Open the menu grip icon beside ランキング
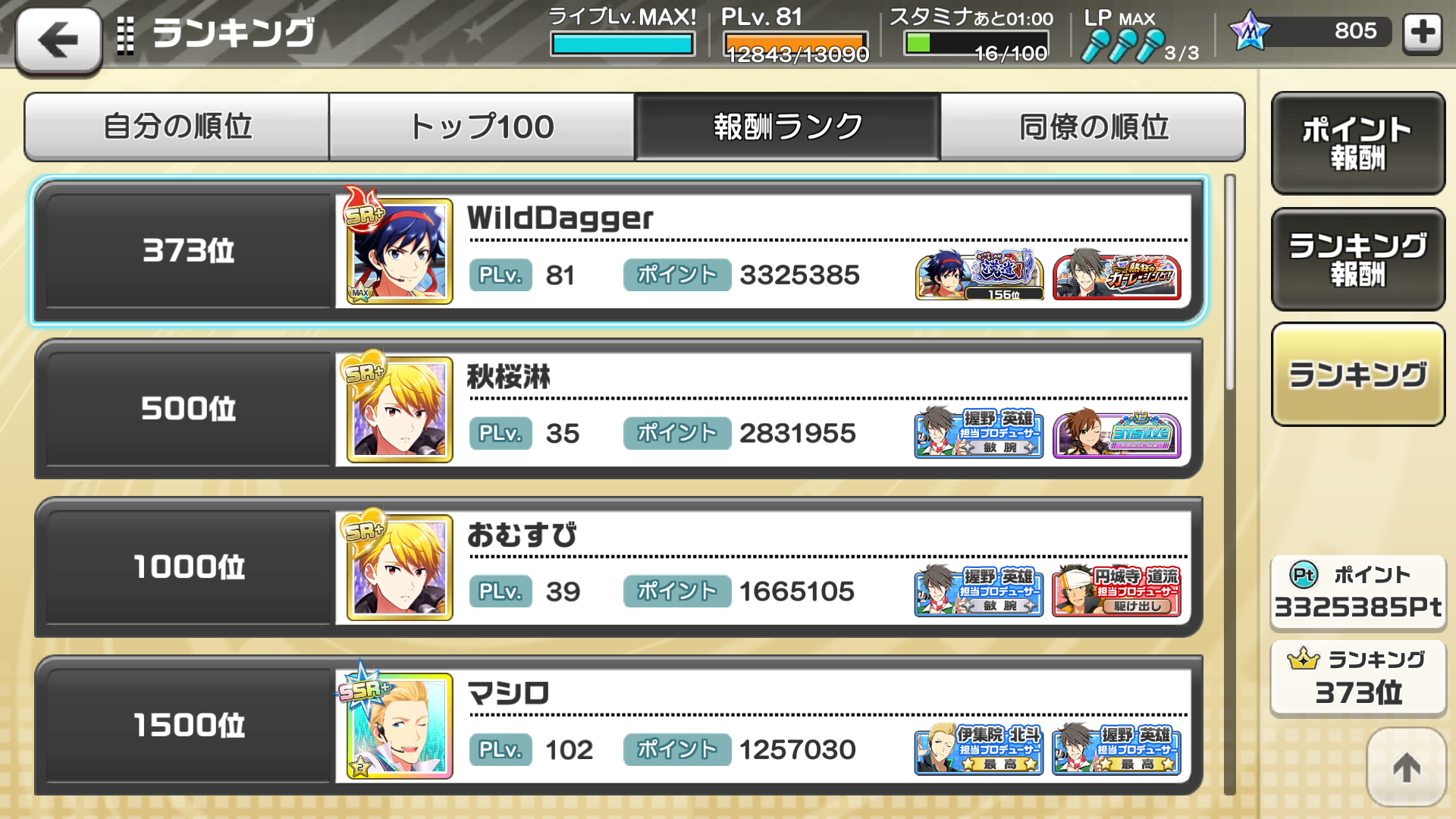 tap(126, 35)
